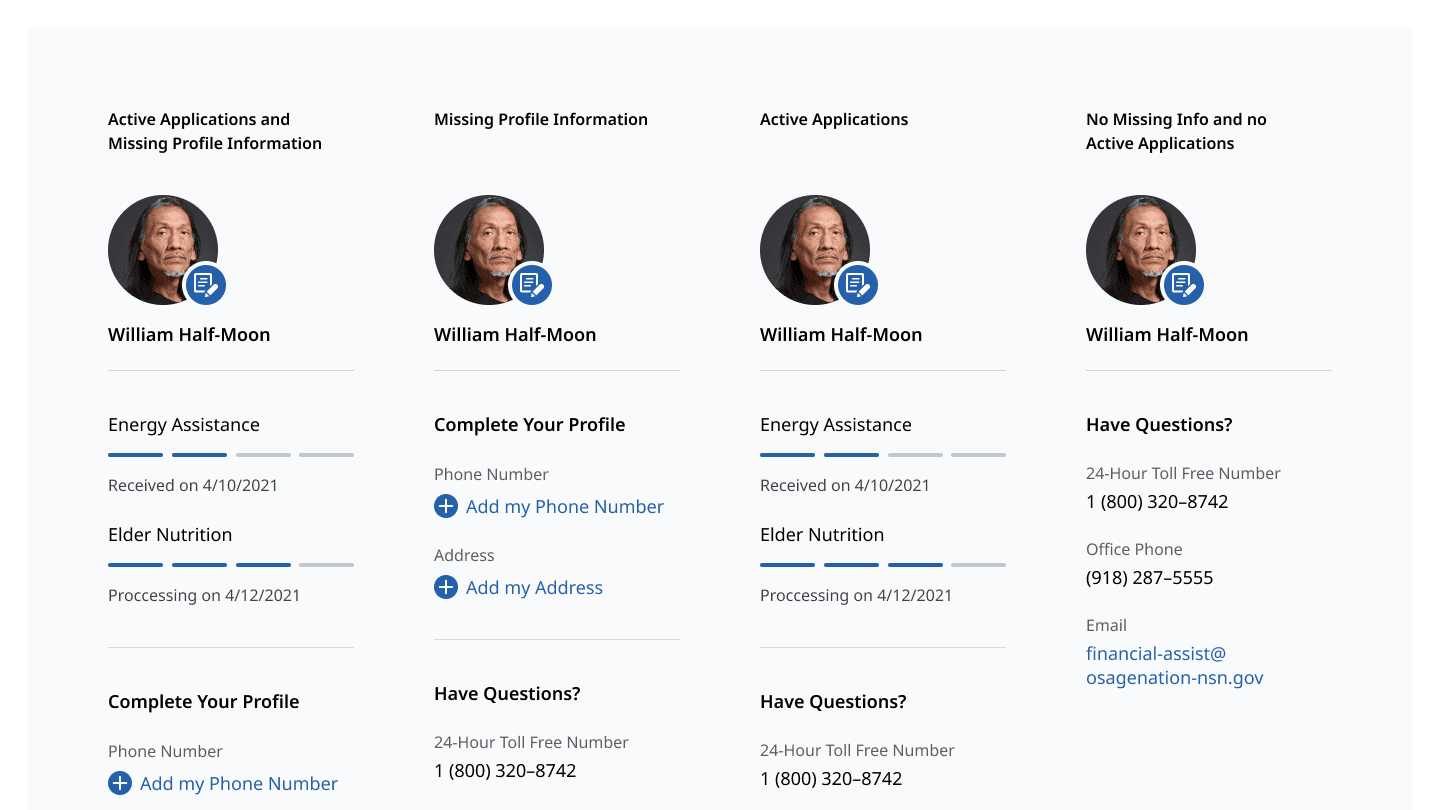Select Energy Assistance application in third column

pyautogui.click(x=836, y=425)
